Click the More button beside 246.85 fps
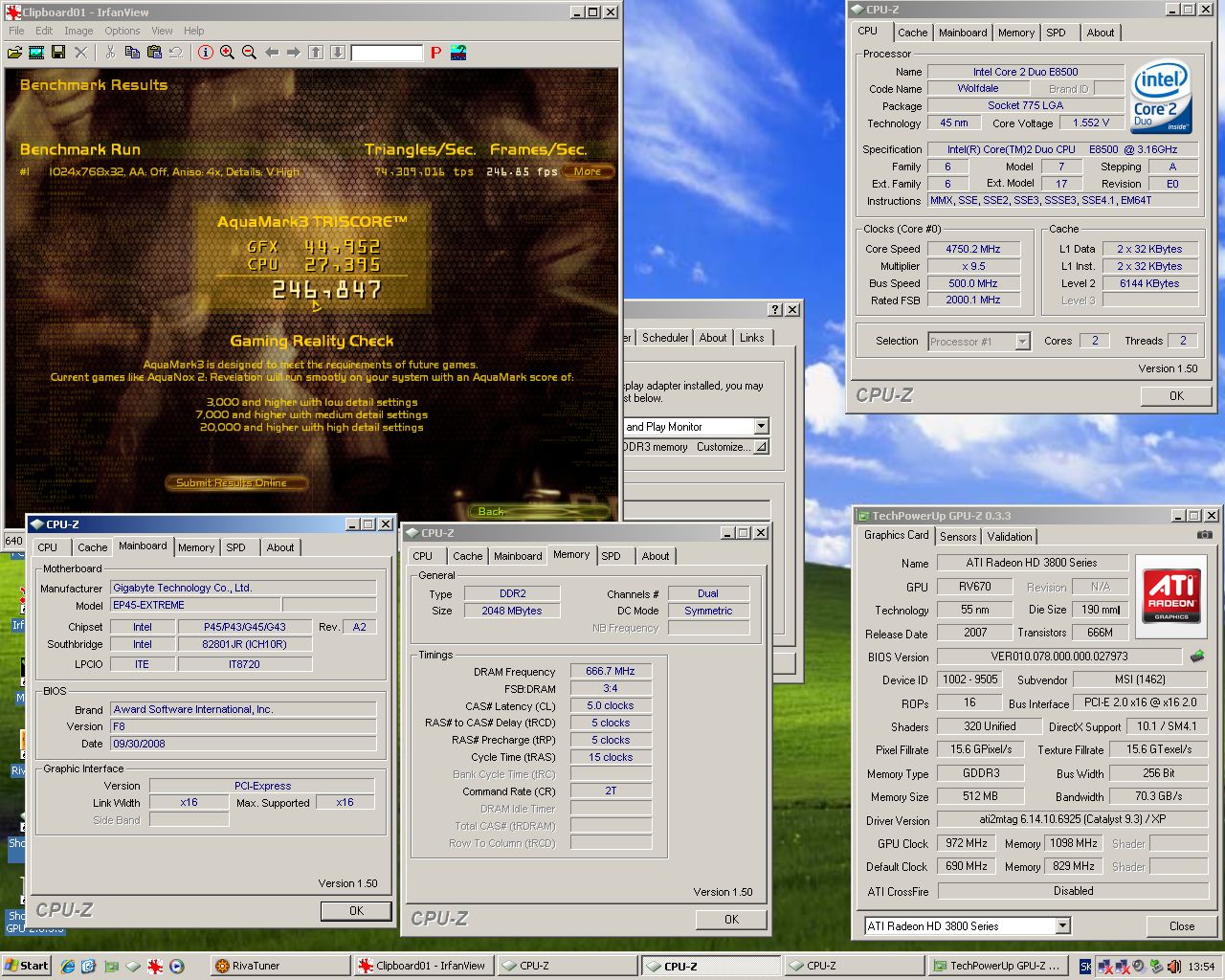Viewport: 1225px width, 980px height. pos(588,172)
